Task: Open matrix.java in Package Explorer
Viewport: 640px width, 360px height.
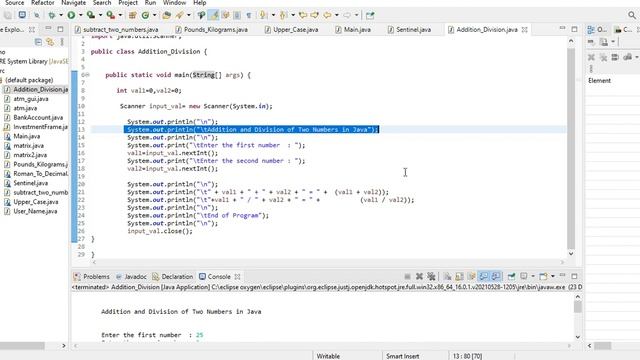Action: pyautogui.click(x=28, y=146)
